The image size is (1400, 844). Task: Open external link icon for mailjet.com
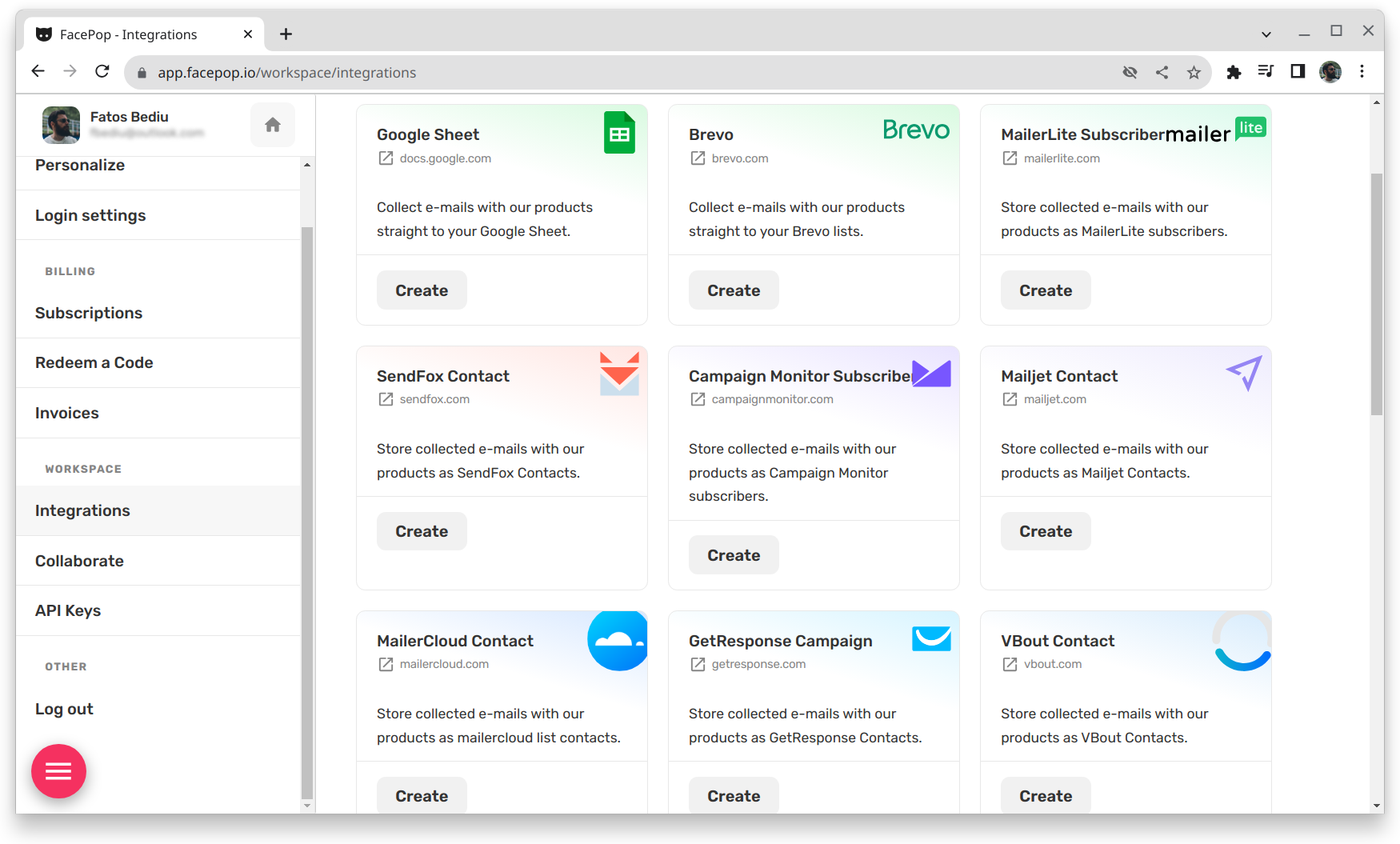(x=1010, y=399)
